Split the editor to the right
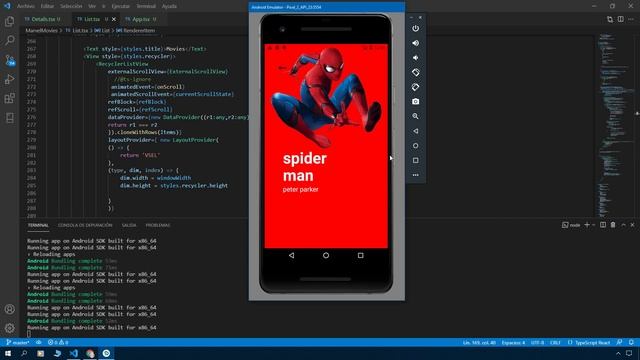Viewport: 640px width, 360px height. pyautogui.click(x=620, y=19)
